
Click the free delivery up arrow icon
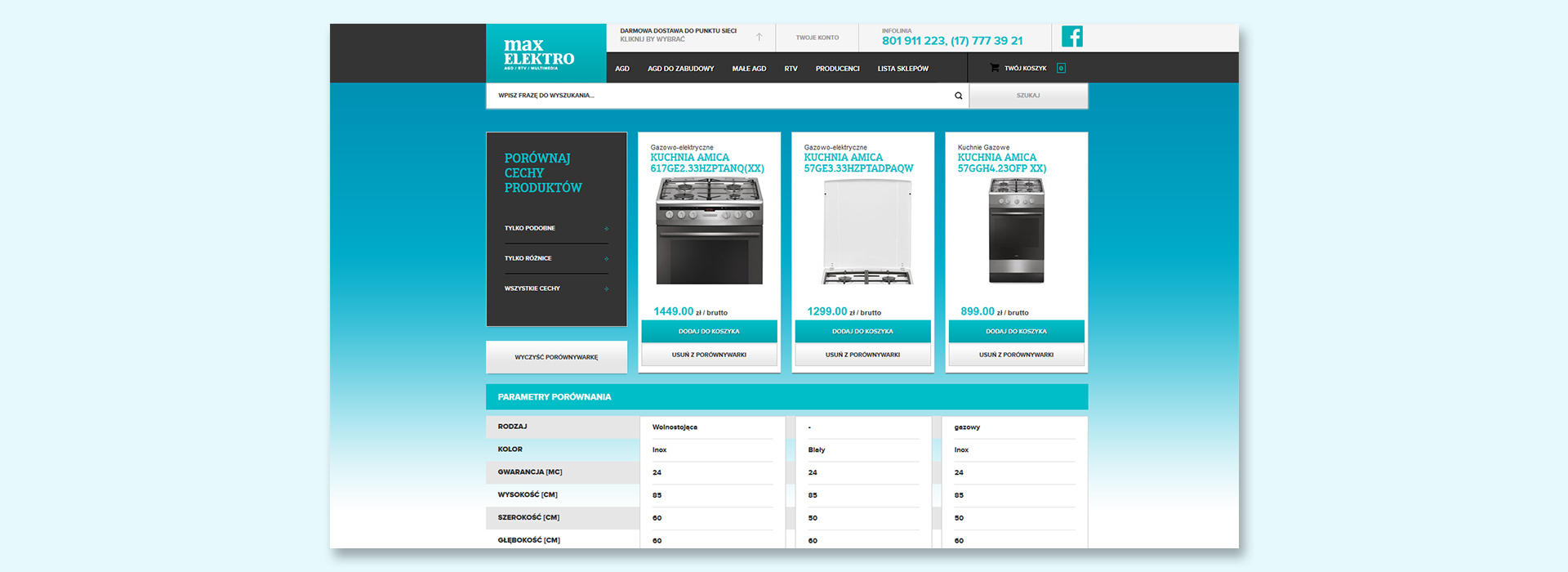coord(759,37)
